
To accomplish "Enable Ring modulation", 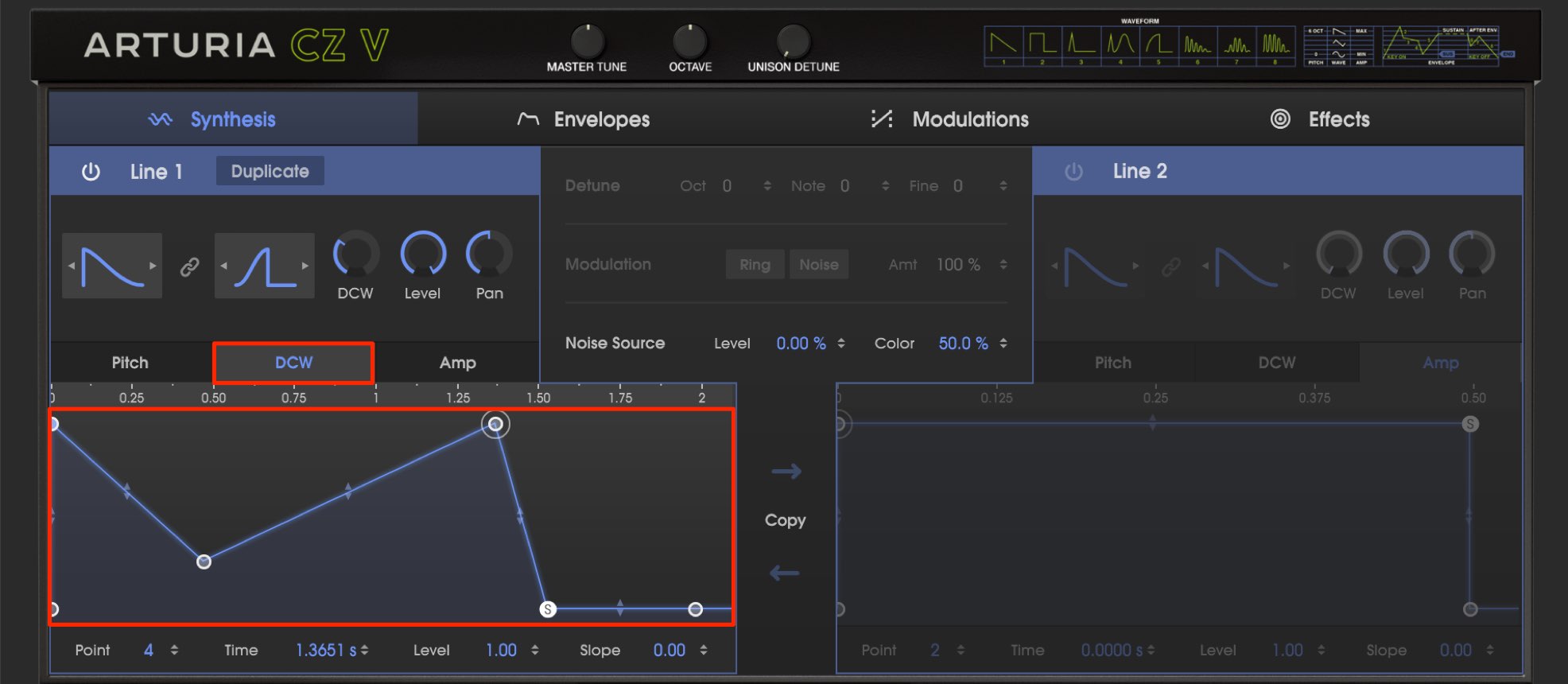I will [x=755, y=265].
